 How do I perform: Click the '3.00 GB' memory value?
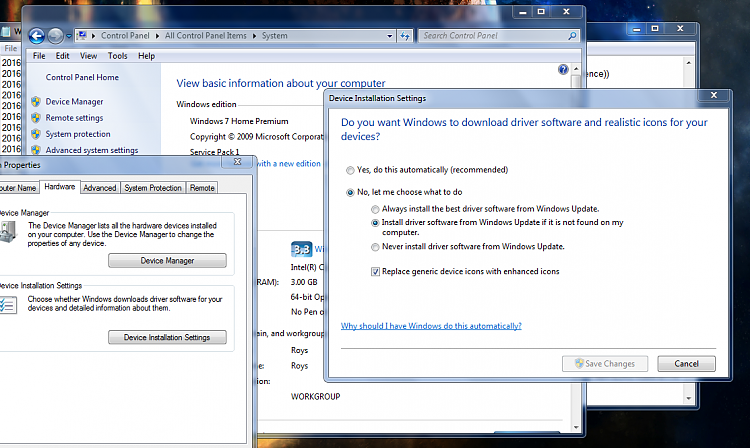(304, 282)
